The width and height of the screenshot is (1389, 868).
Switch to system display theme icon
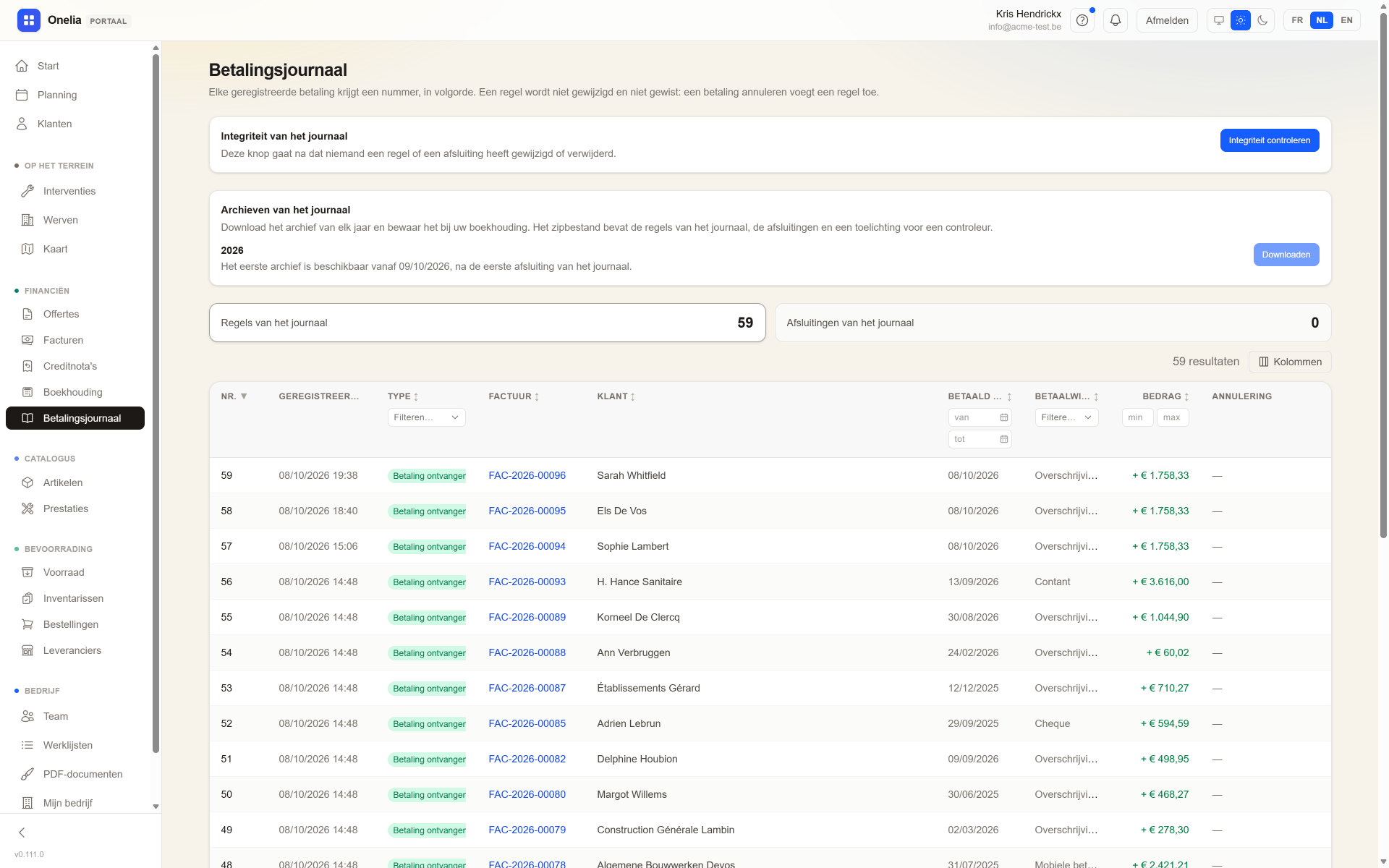click(x=1219, y=20)
